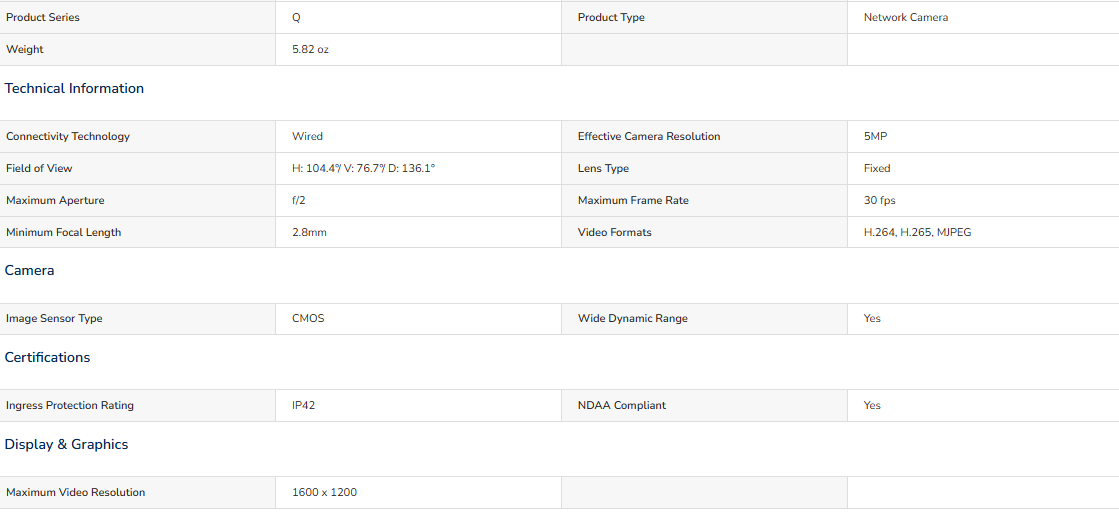
Task: Click the CMOS sensor type value
Action: coord(308,318)
